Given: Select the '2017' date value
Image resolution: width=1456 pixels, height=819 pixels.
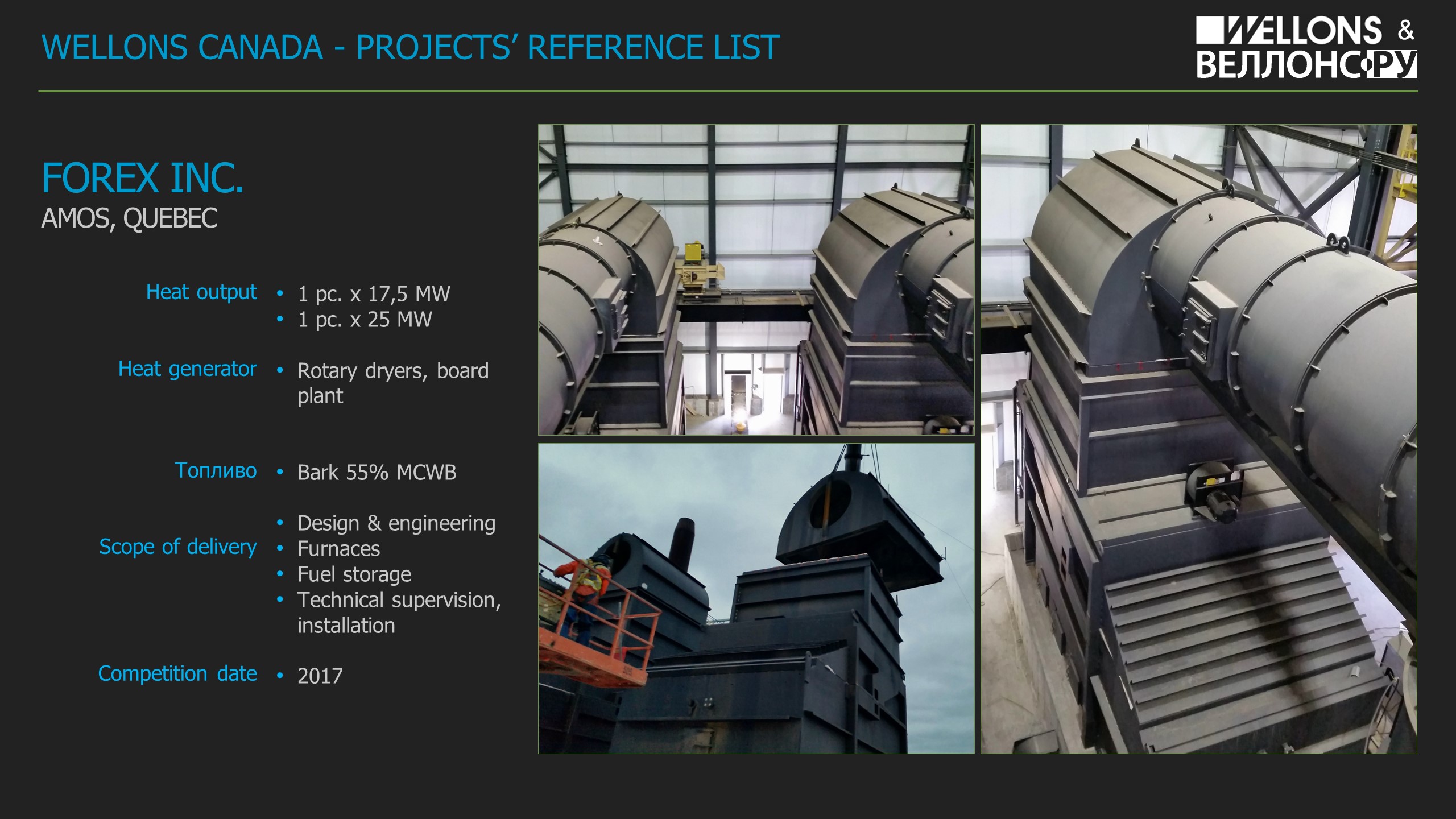Looking at the screenshot, I should 320,676.
